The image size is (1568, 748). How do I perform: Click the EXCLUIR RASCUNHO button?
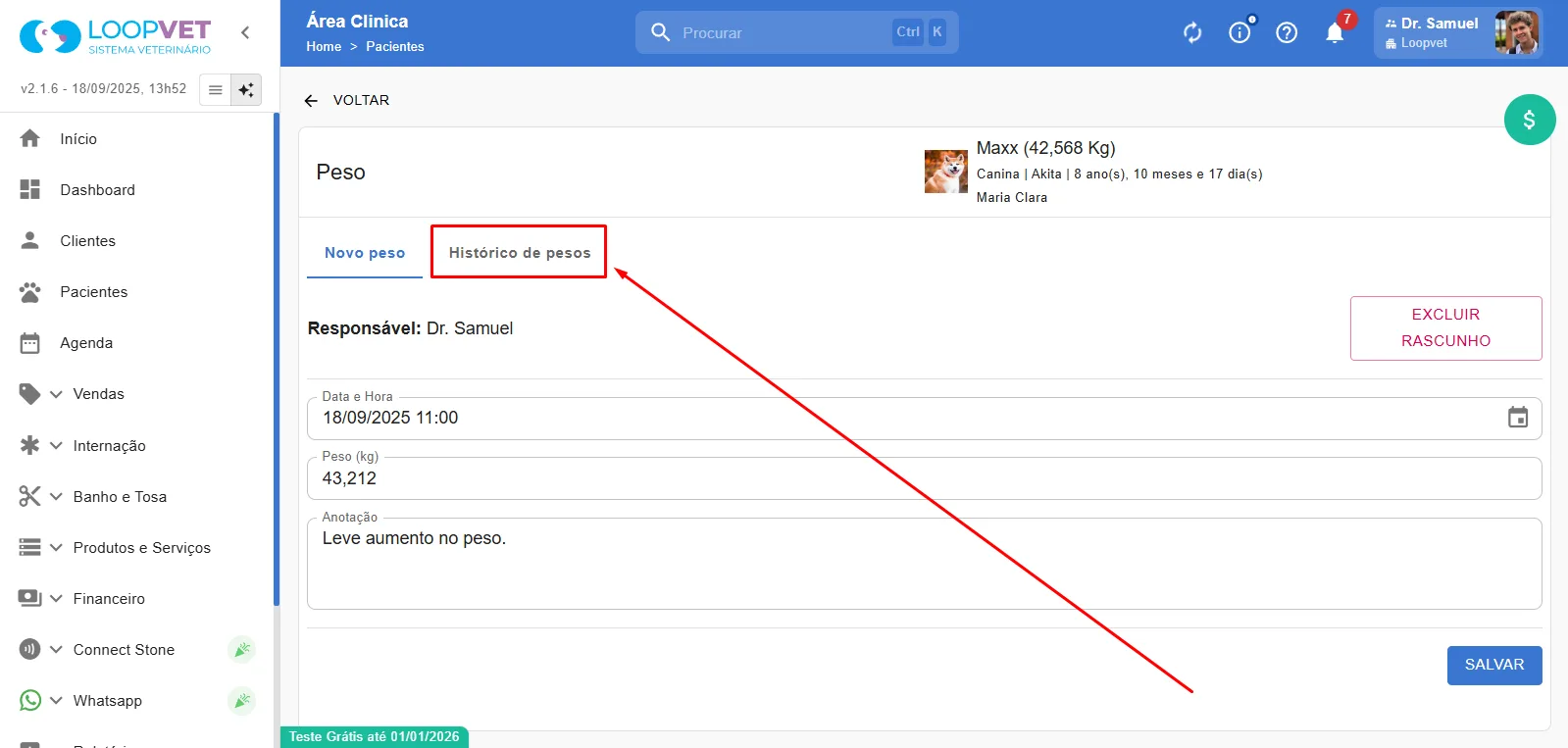coord(1445,327)
